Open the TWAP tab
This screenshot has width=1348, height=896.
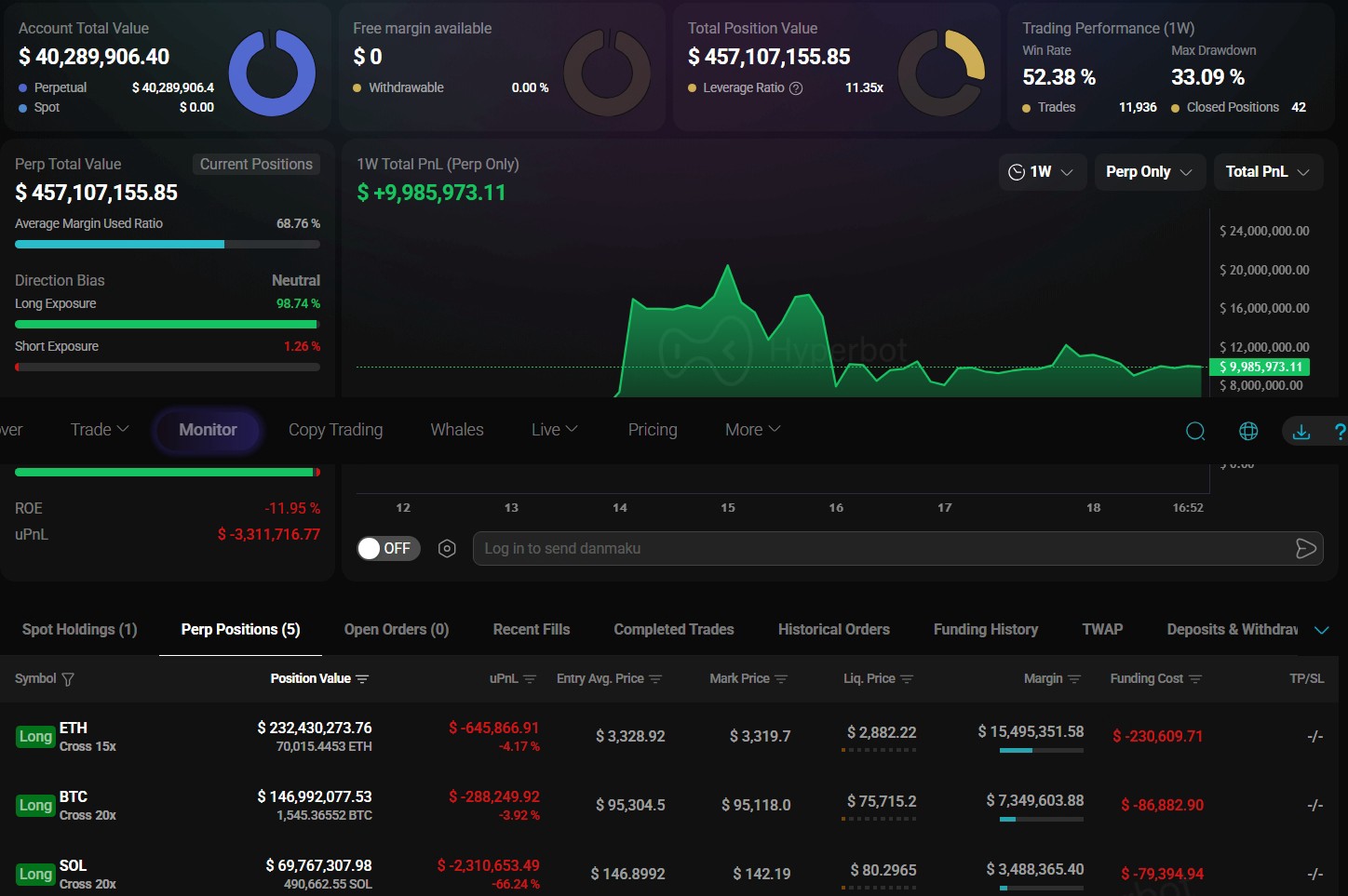[1102, 630]
